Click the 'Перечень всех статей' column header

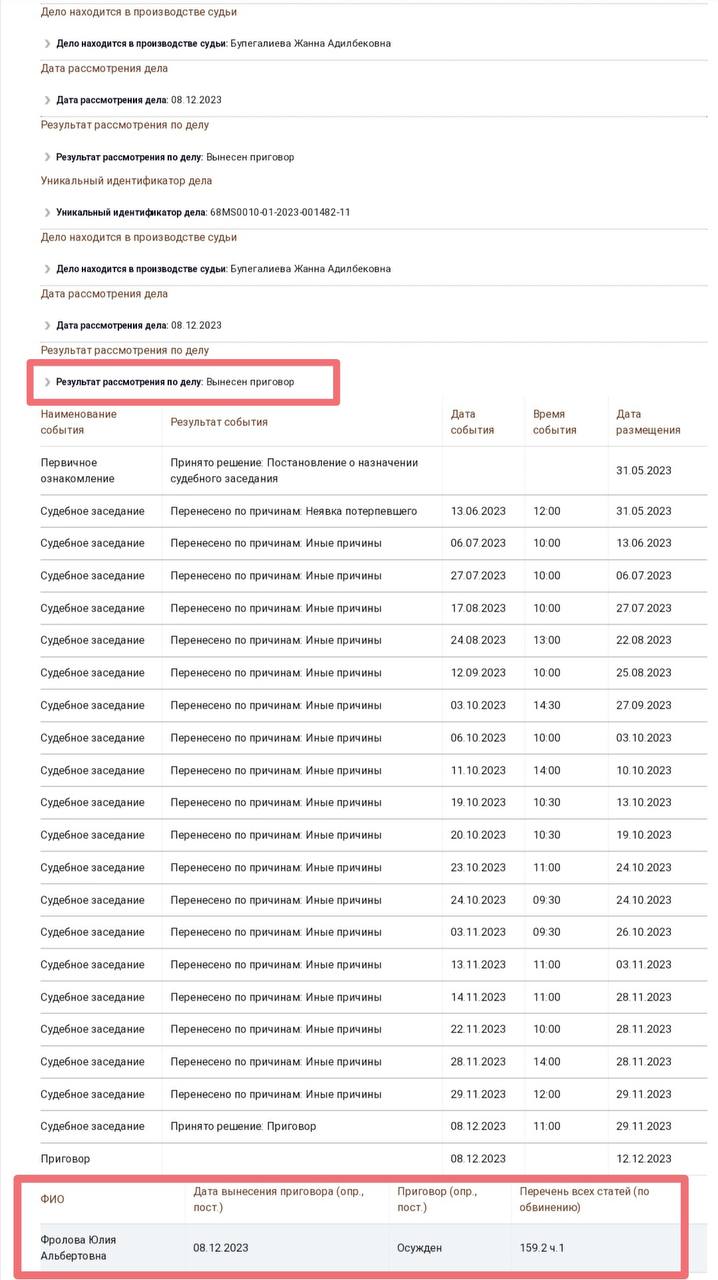tap(585, 1199)
